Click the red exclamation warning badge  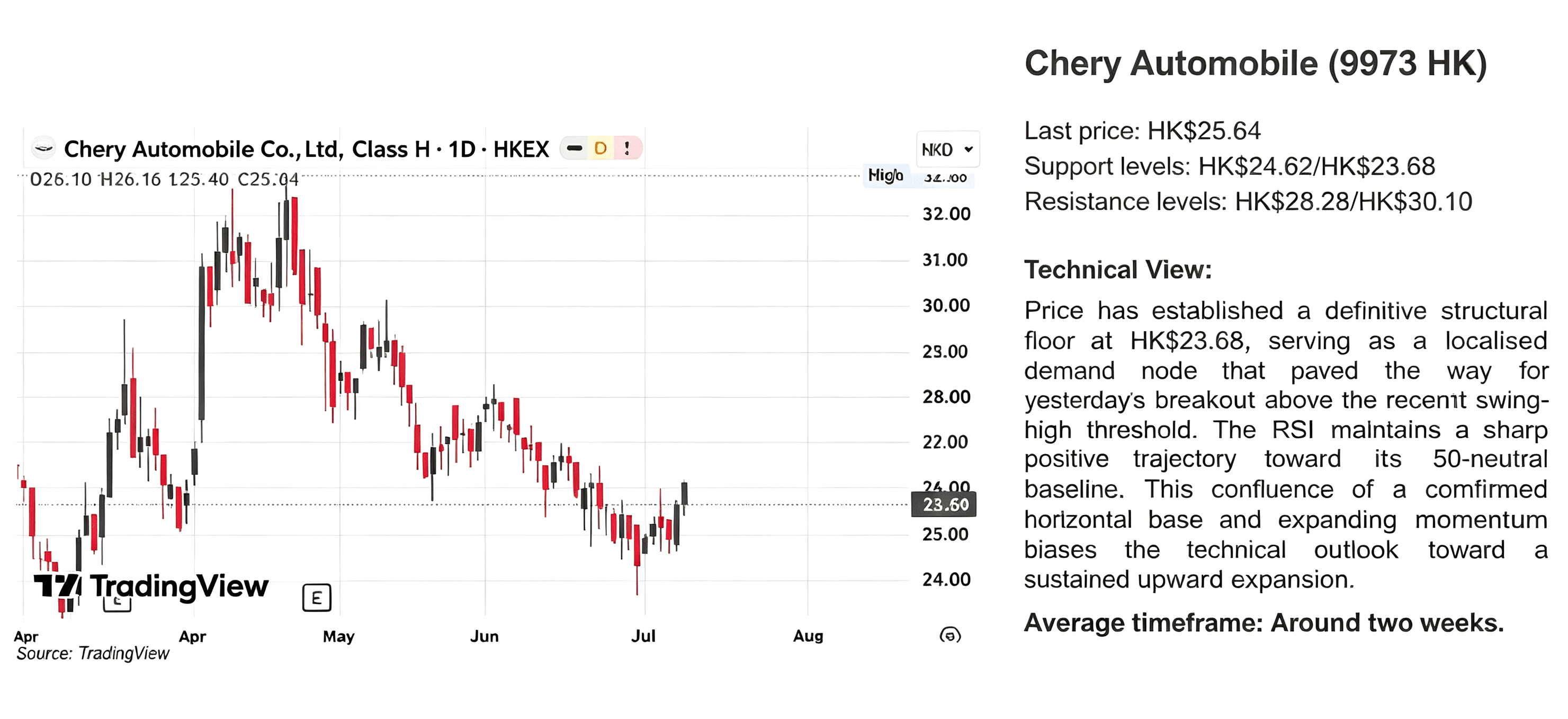tap(627, 148)
